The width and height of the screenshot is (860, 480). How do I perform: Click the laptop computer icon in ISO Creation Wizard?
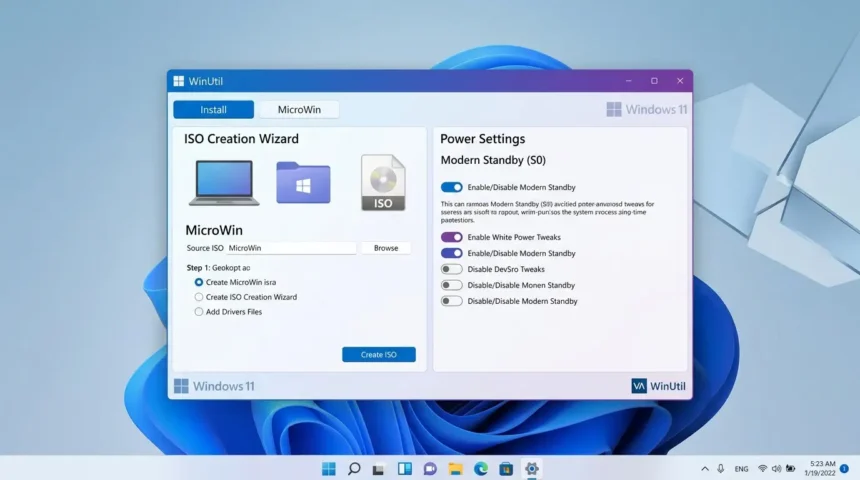pos(224,182)
